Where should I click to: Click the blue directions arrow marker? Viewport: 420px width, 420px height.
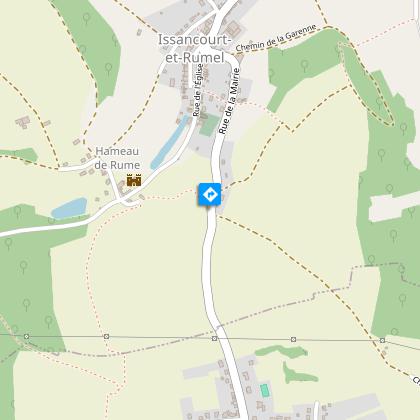210,194
